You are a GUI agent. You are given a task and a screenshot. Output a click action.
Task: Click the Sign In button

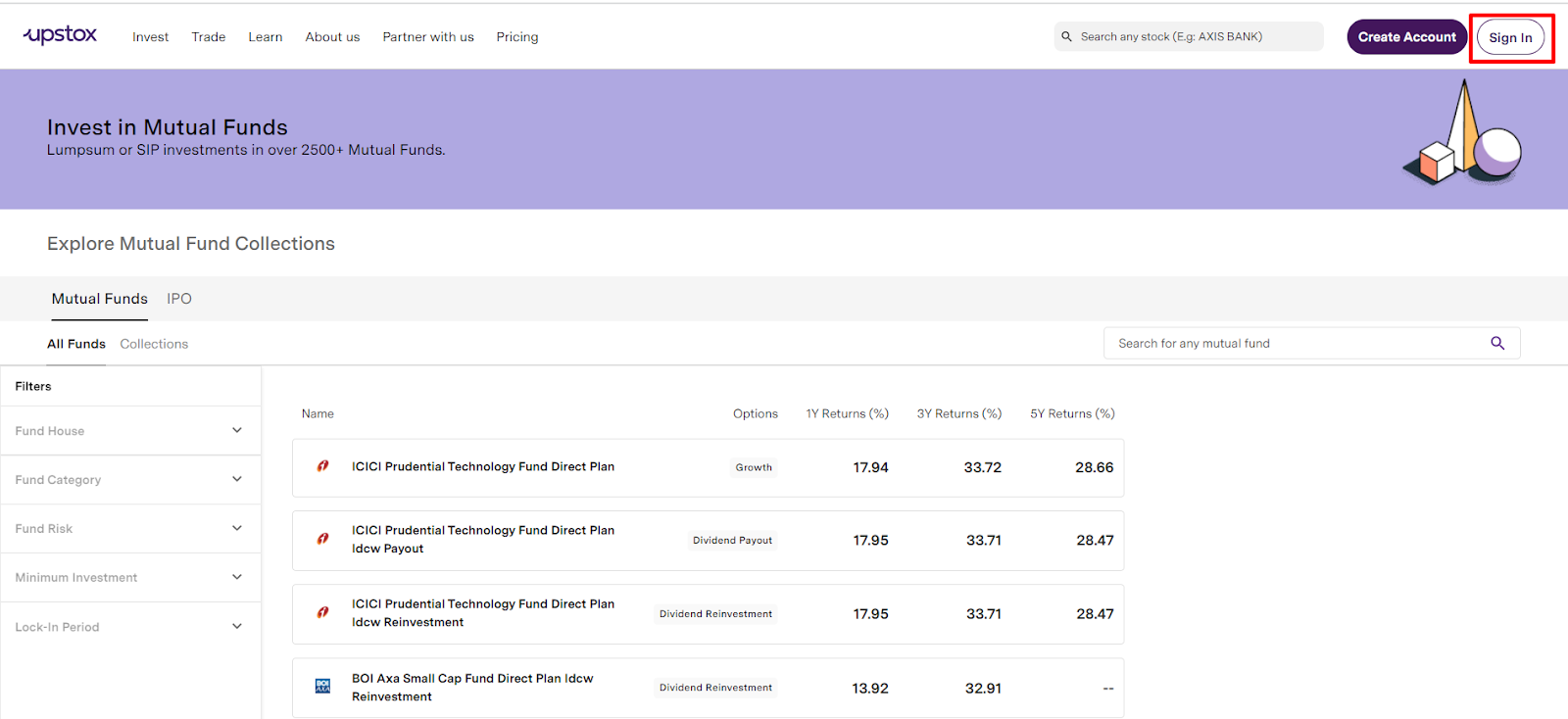click(x=1510, y=37)
